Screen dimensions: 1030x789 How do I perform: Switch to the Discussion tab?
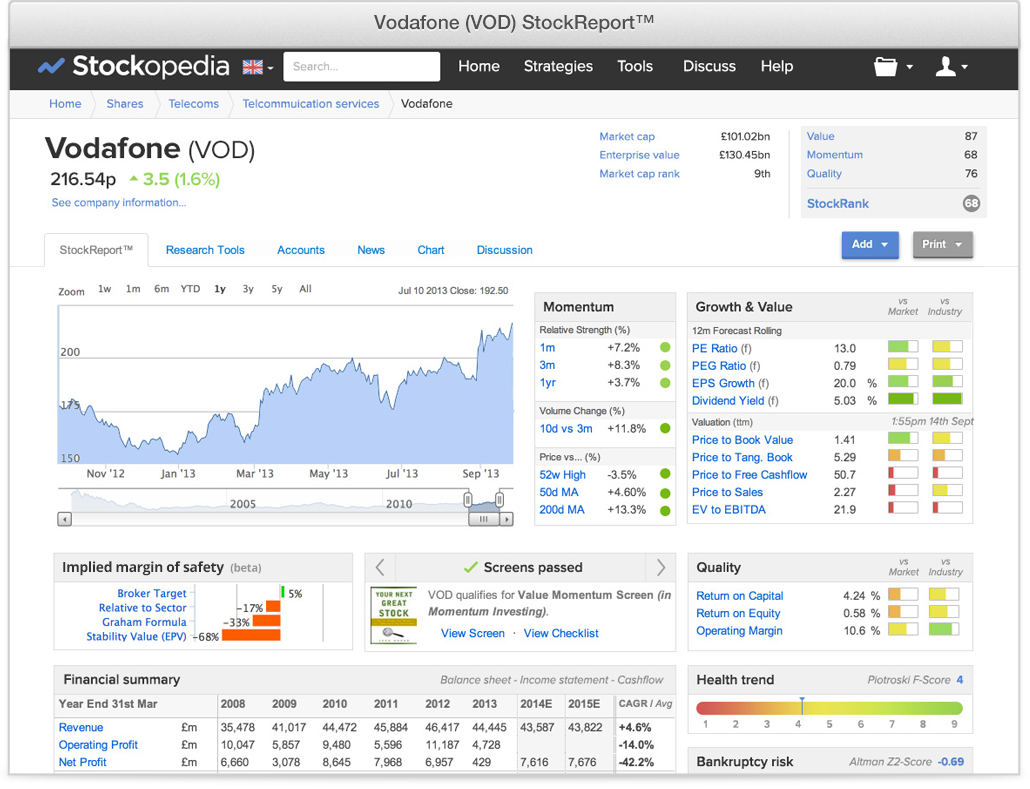coord(504,250)
